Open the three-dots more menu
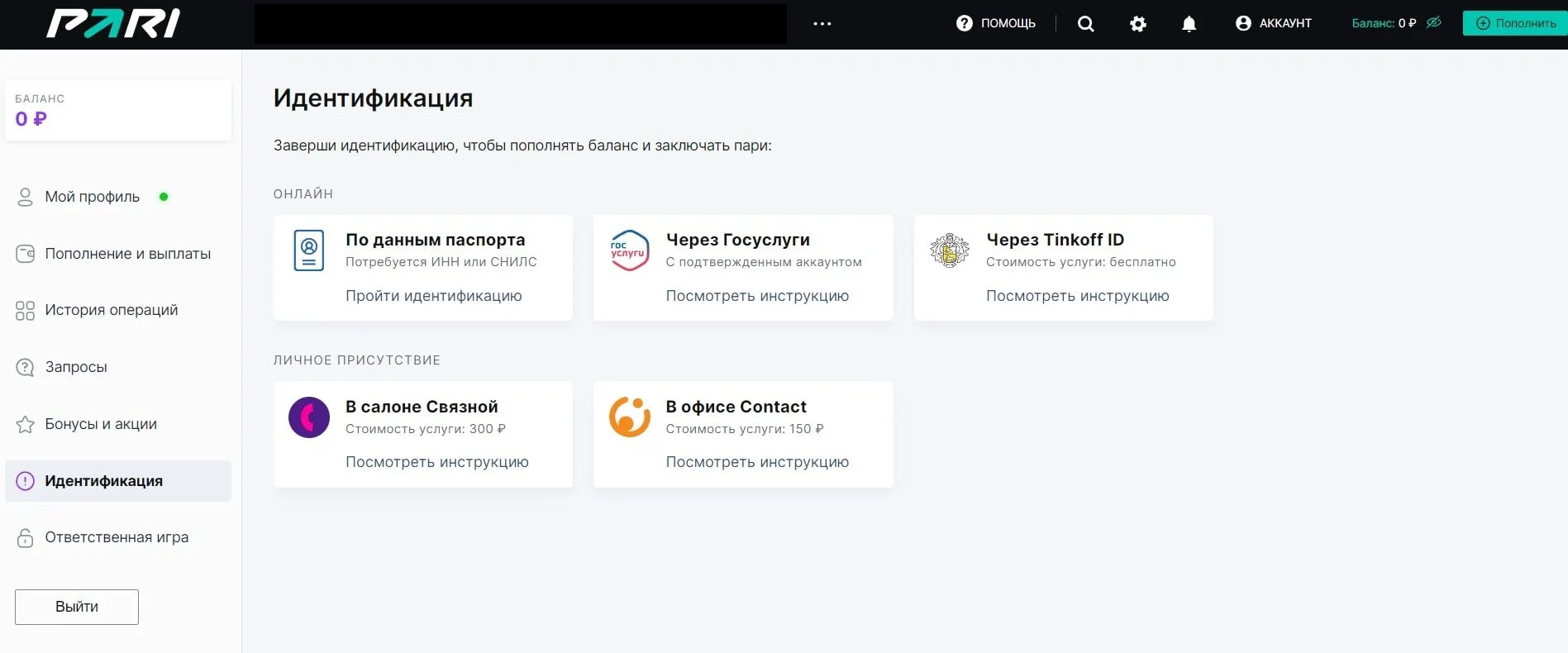Image resolution: width=1568 pixels, height=653 pixels. point(822,24)
